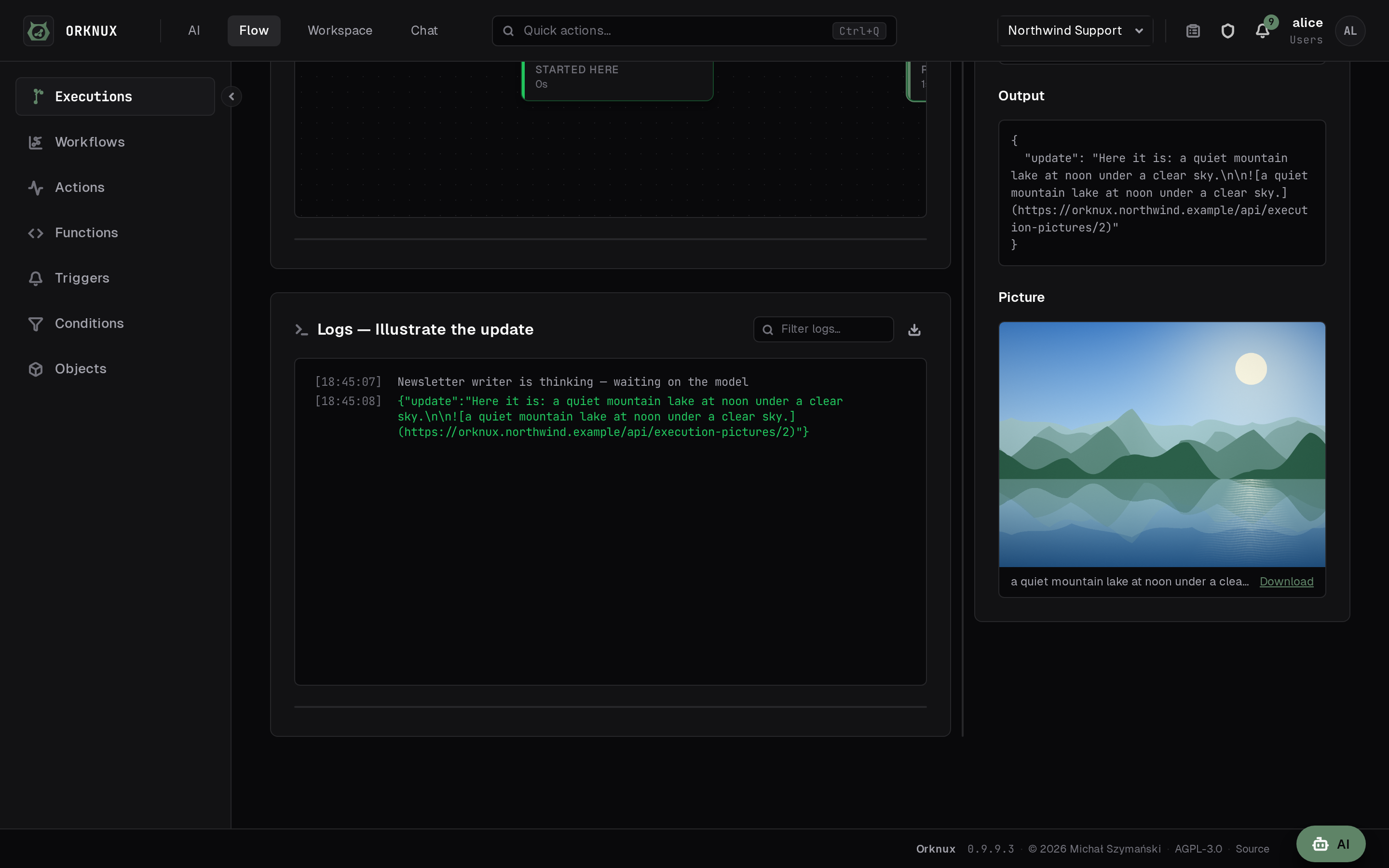
Task: Open Actions in the sidebar
Action: tap(115, 187)
